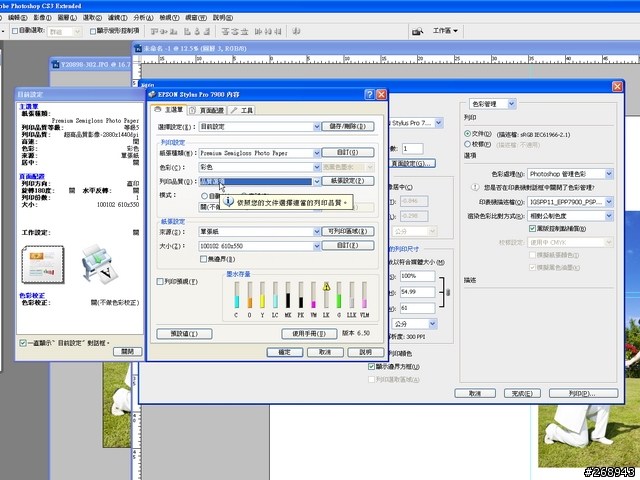This screenshot has height=480, width=640.
Task: Enable the 列印預視 print preview checkbox
Action: pos(160,282)
